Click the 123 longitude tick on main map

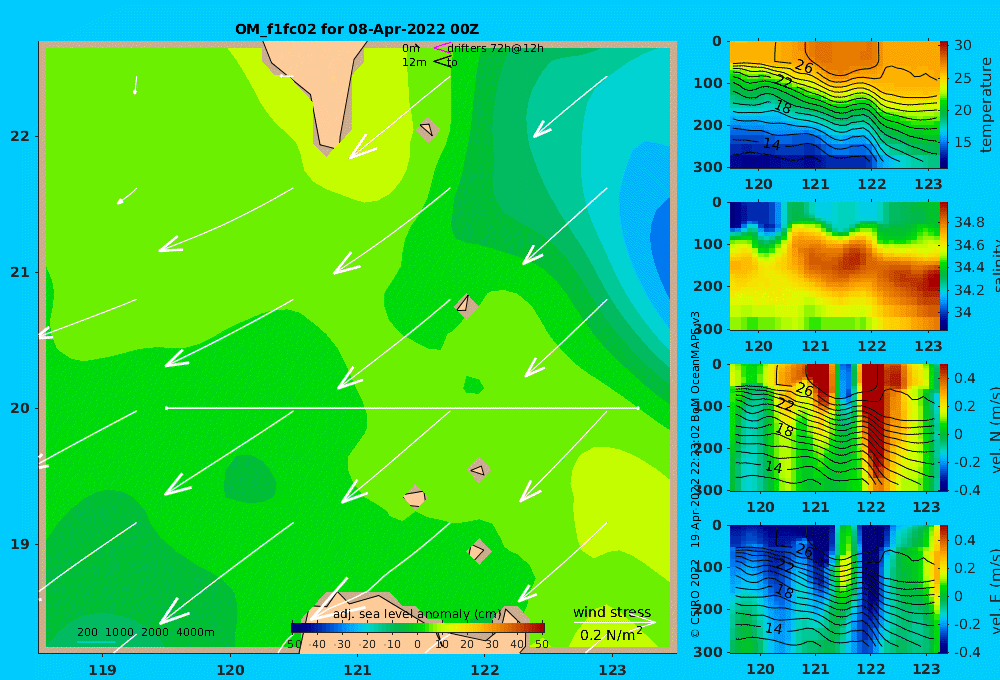(613, 670)
